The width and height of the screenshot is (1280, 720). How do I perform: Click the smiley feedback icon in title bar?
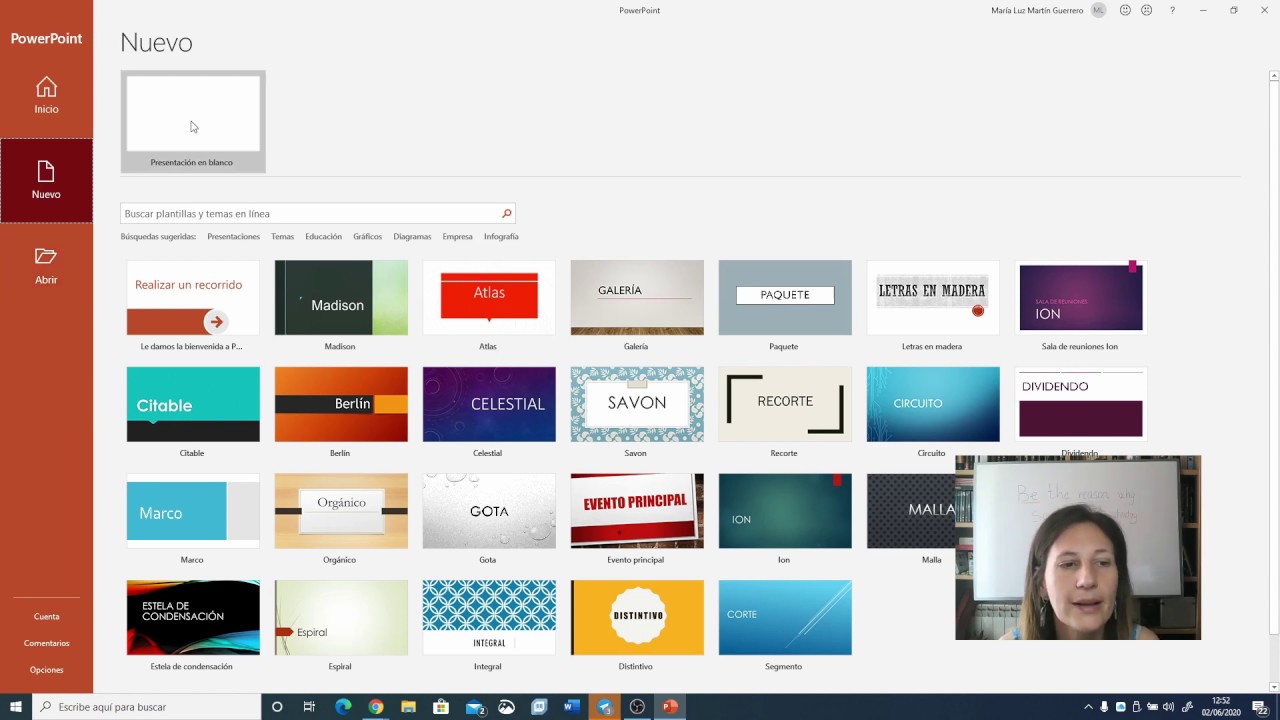[1125, 10]
